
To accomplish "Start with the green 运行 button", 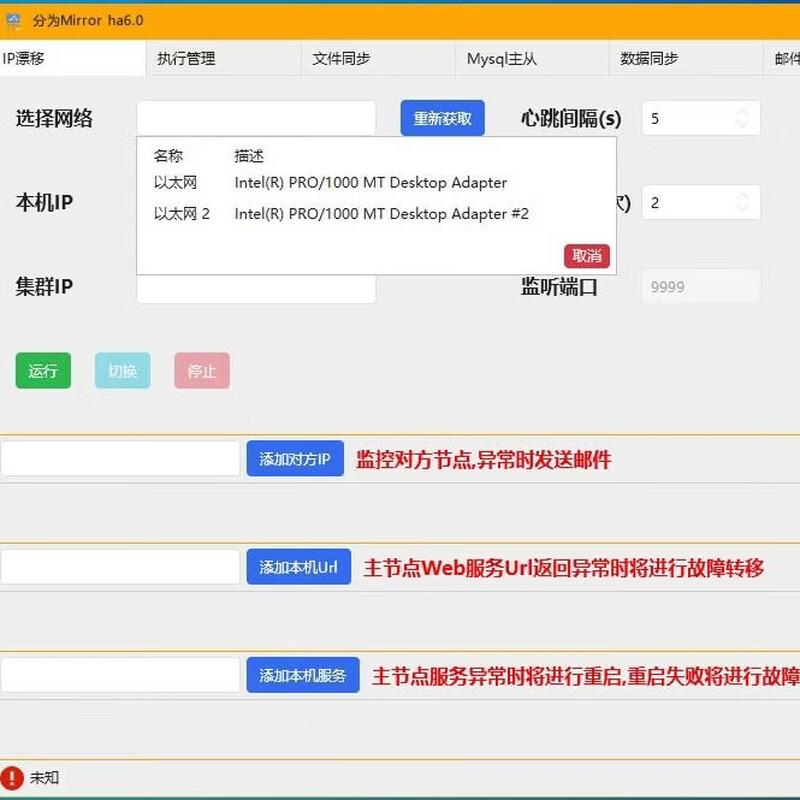I will pos(43,371).
